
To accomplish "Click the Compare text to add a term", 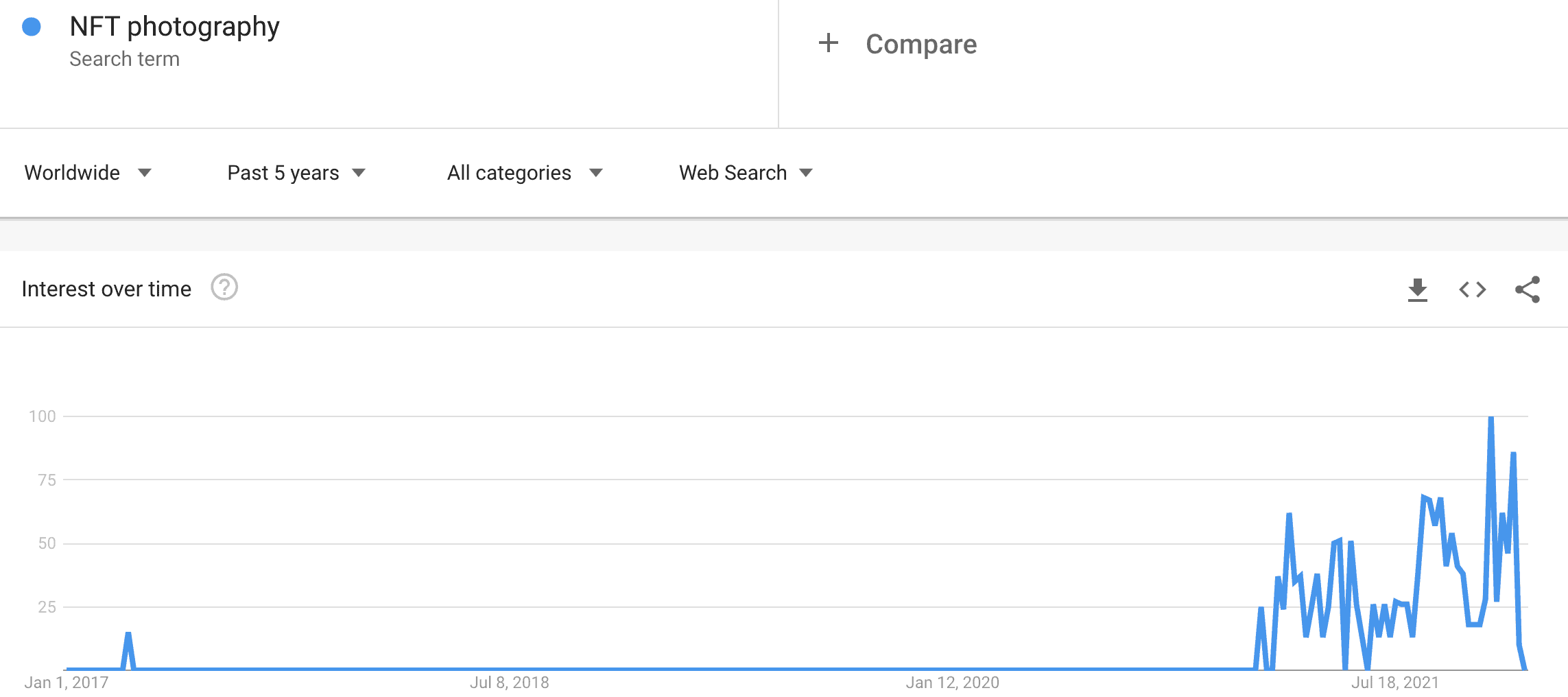I will (x=920, y=44).
